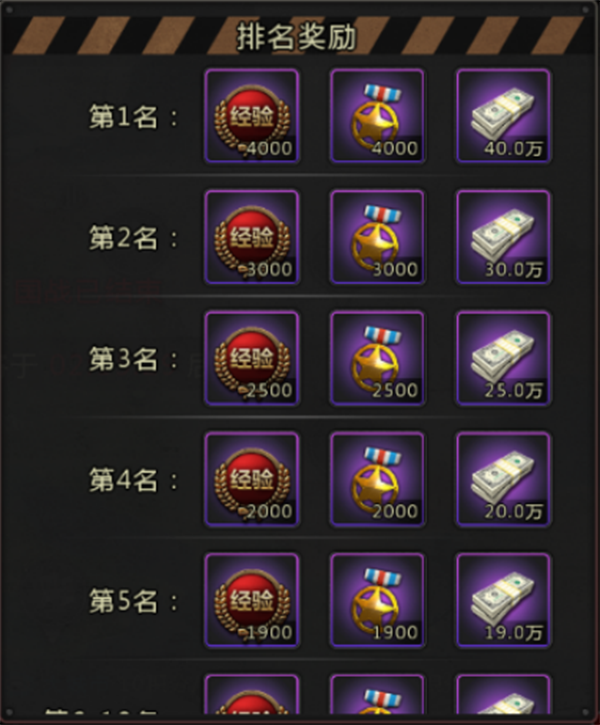Click the 4000 experience reward icon
Image resolution: width=600 pixels, height=725 pixels.
[252, 116]
